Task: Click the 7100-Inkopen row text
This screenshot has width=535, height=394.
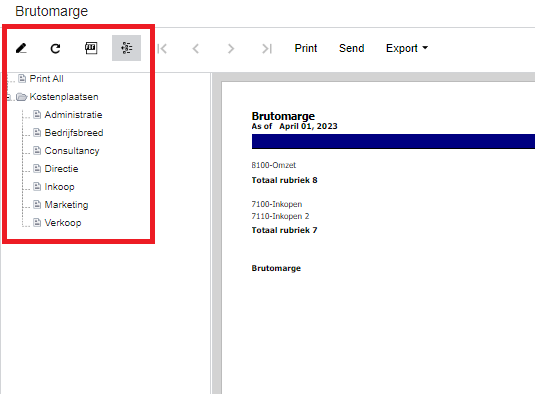Action: (277, 204)
